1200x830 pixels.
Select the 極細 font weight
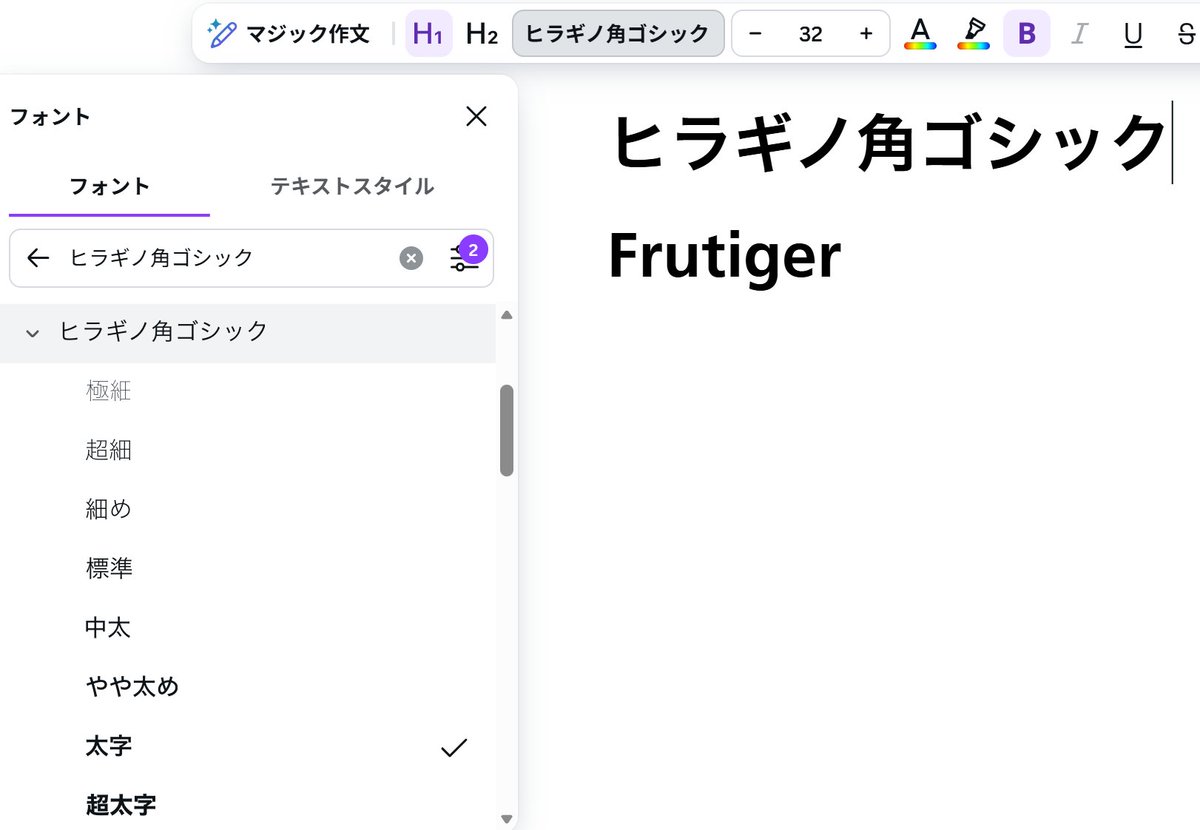(x=247, y=392)
